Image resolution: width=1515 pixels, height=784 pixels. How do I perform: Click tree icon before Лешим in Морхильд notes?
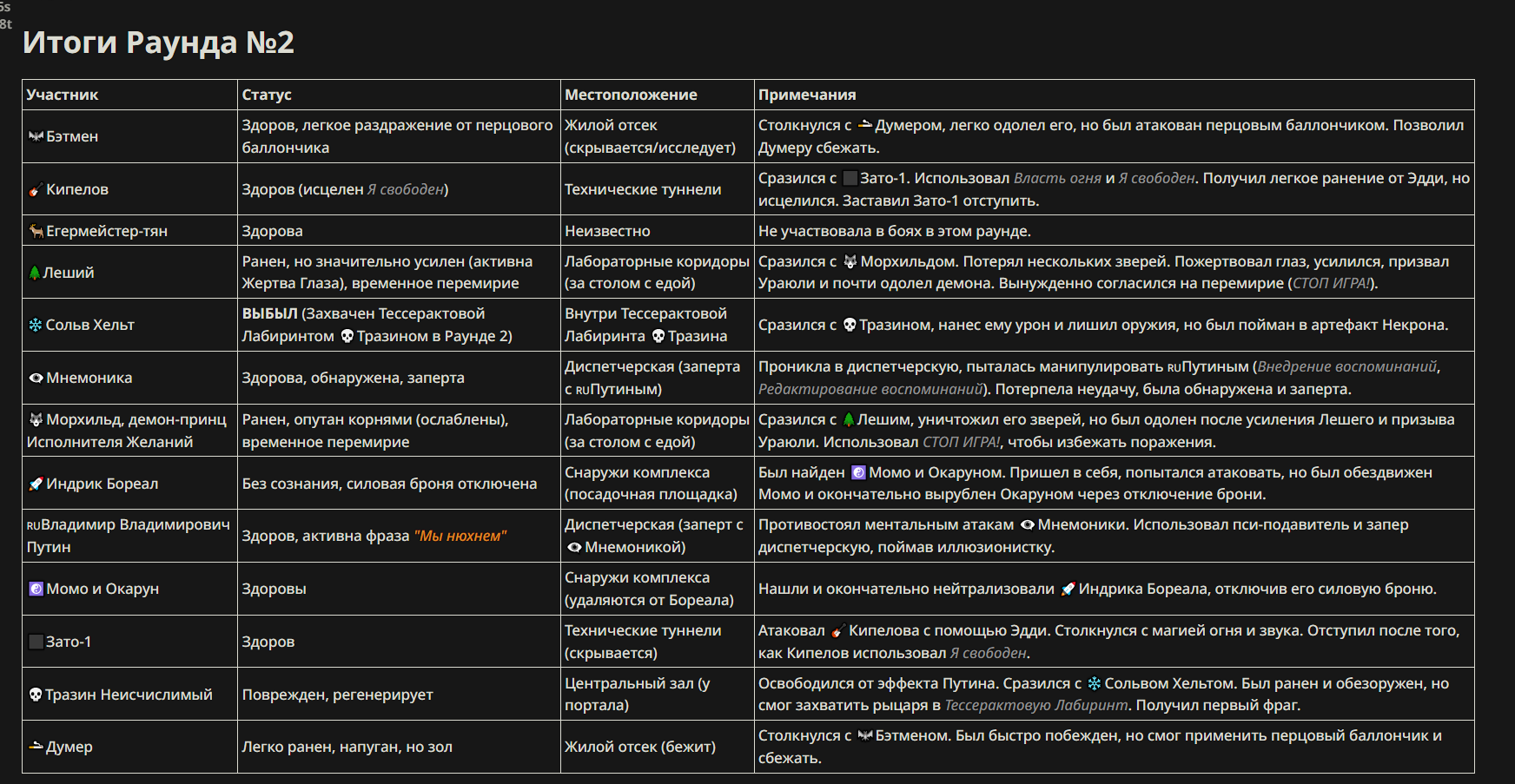[x=850, y=420]
